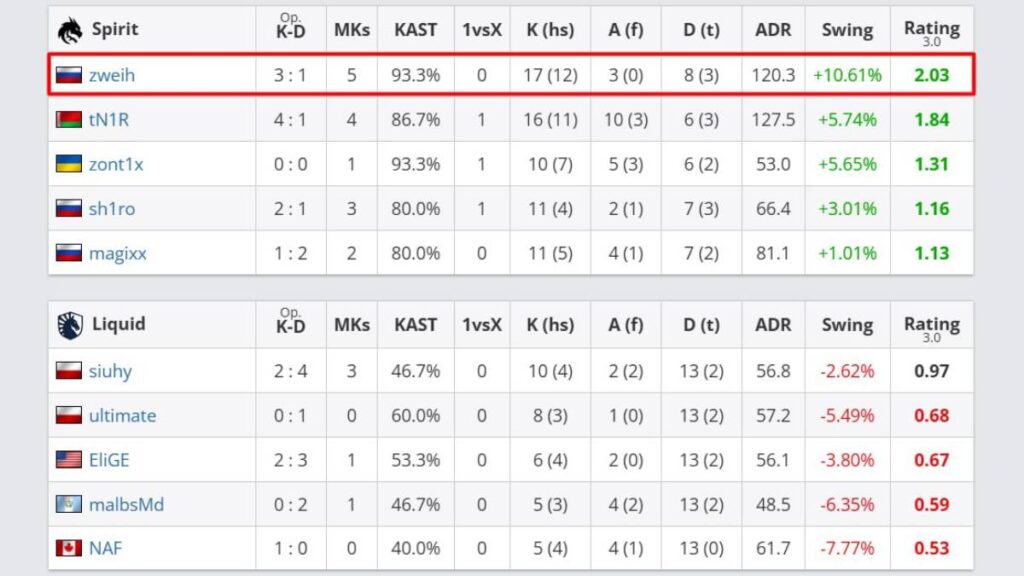
Task: Open zweih's player profile link
Action: pos(111,75)
